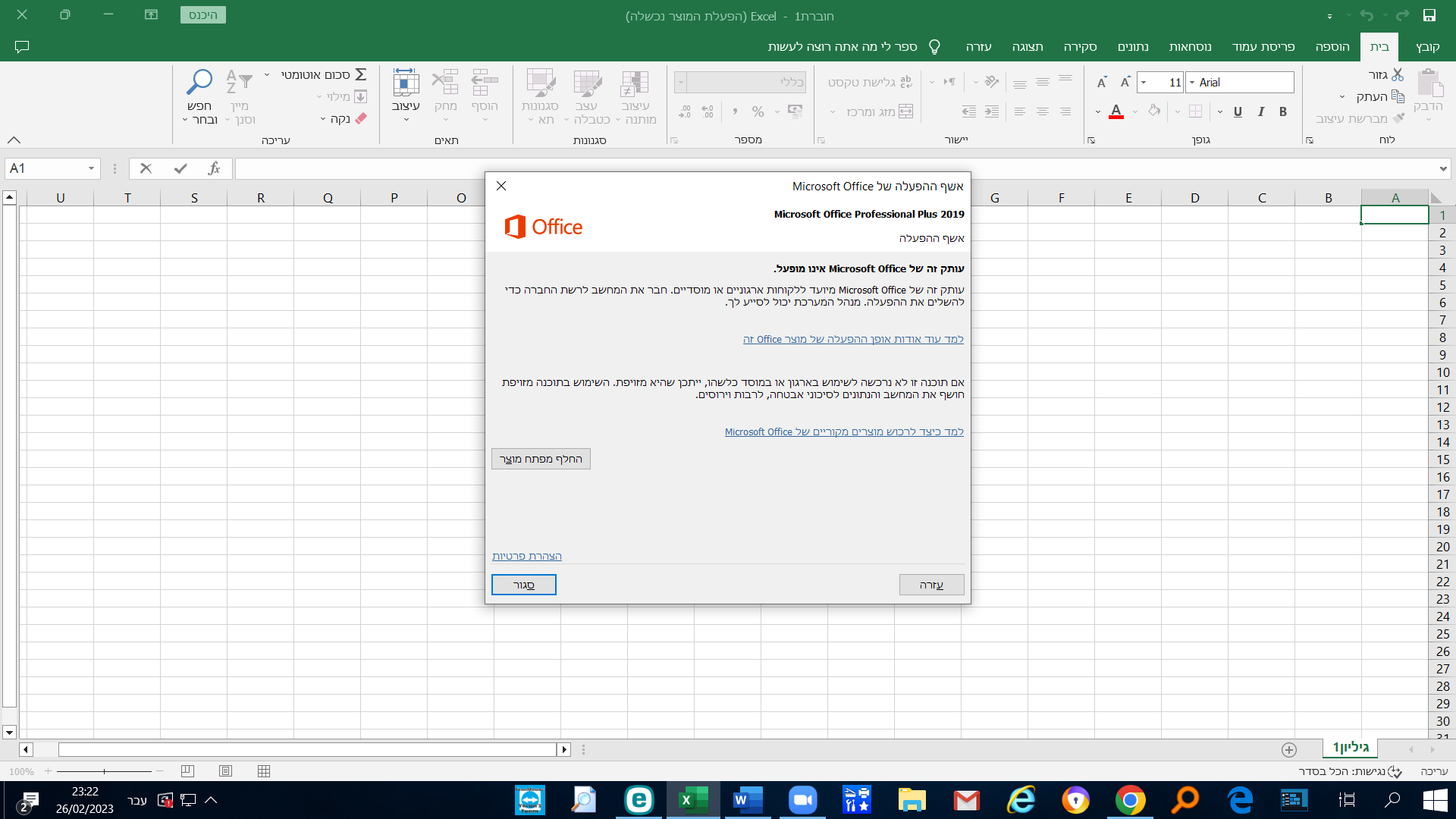Click the Save icon in the title bar
This screenshot has height=819, width=1456.
point(1429,15)
